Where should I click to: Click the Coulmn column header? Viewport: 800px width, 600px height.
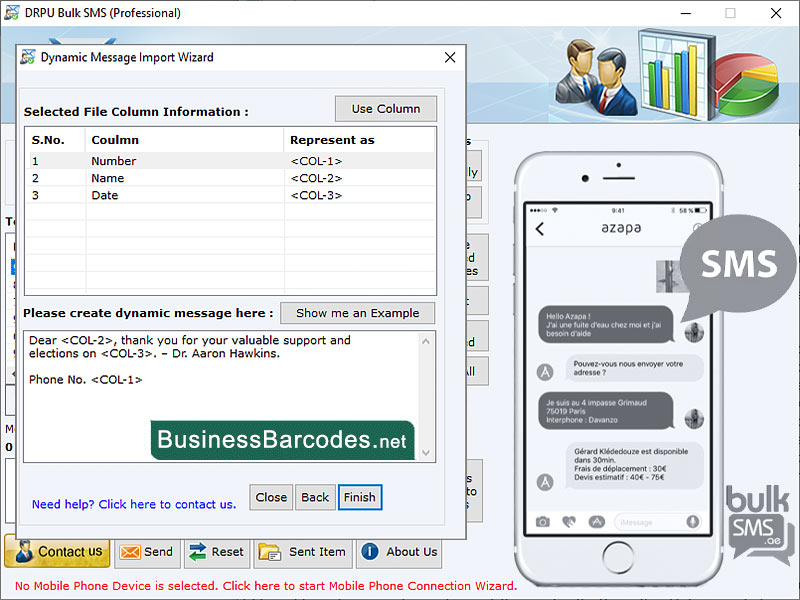click(184, 140)
